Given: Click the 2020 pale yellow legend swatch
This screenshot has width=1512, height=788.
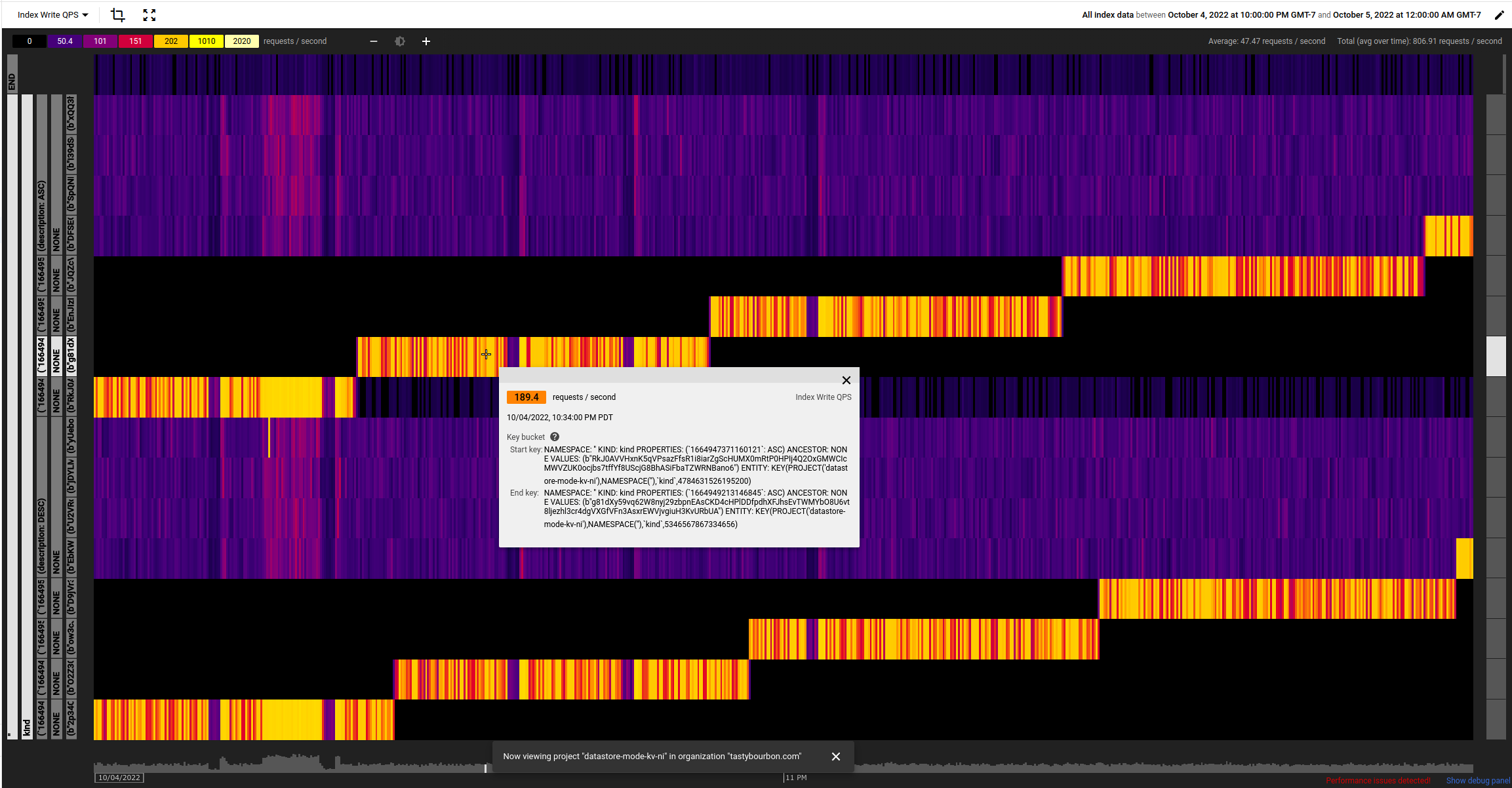Looking at the screenshot, I should [x=241, y=41].
